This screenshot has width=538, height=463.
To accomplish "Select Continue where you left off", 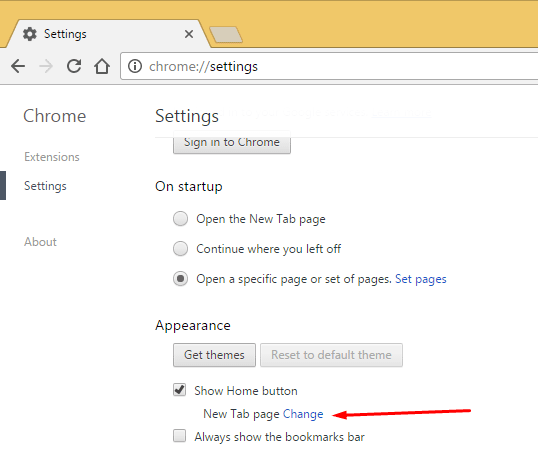I will tap(180, 248).
